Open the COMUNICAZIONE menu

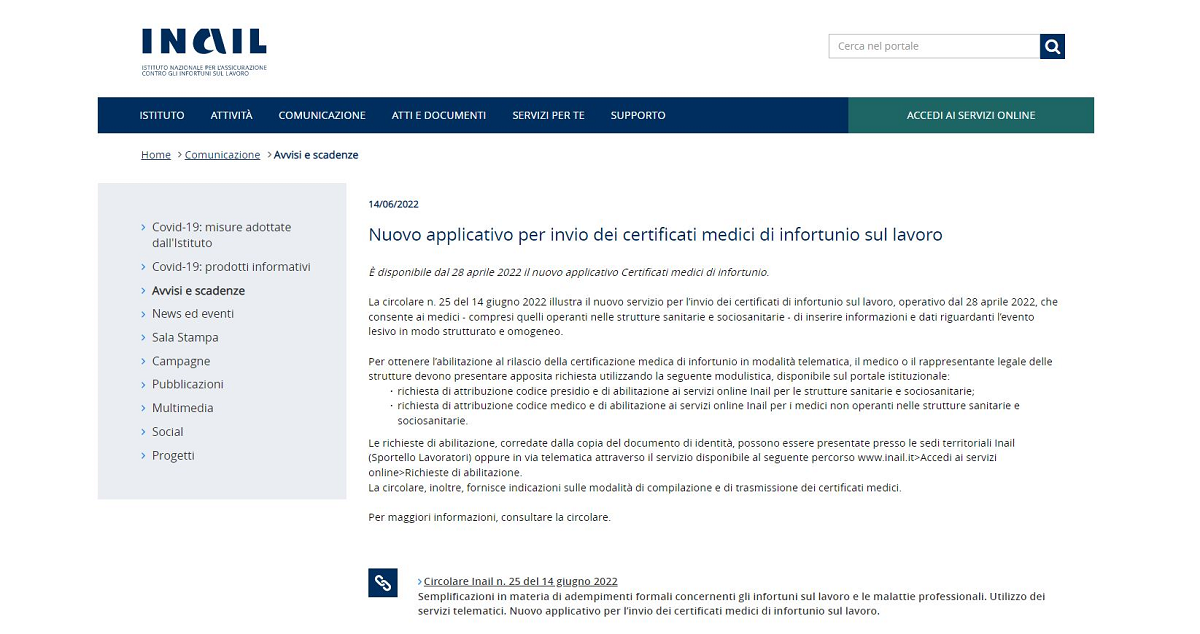tap(322, 115)
